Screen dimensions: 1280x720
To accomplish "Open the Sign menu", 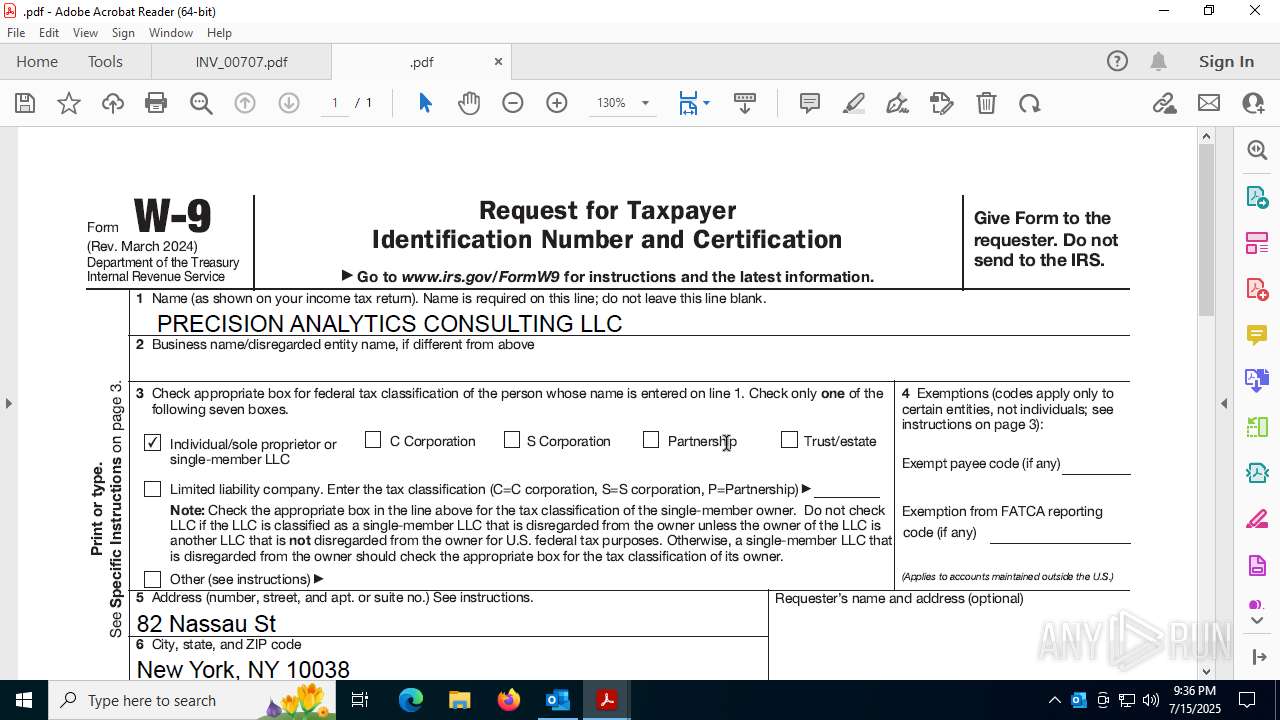I will 124,33.
